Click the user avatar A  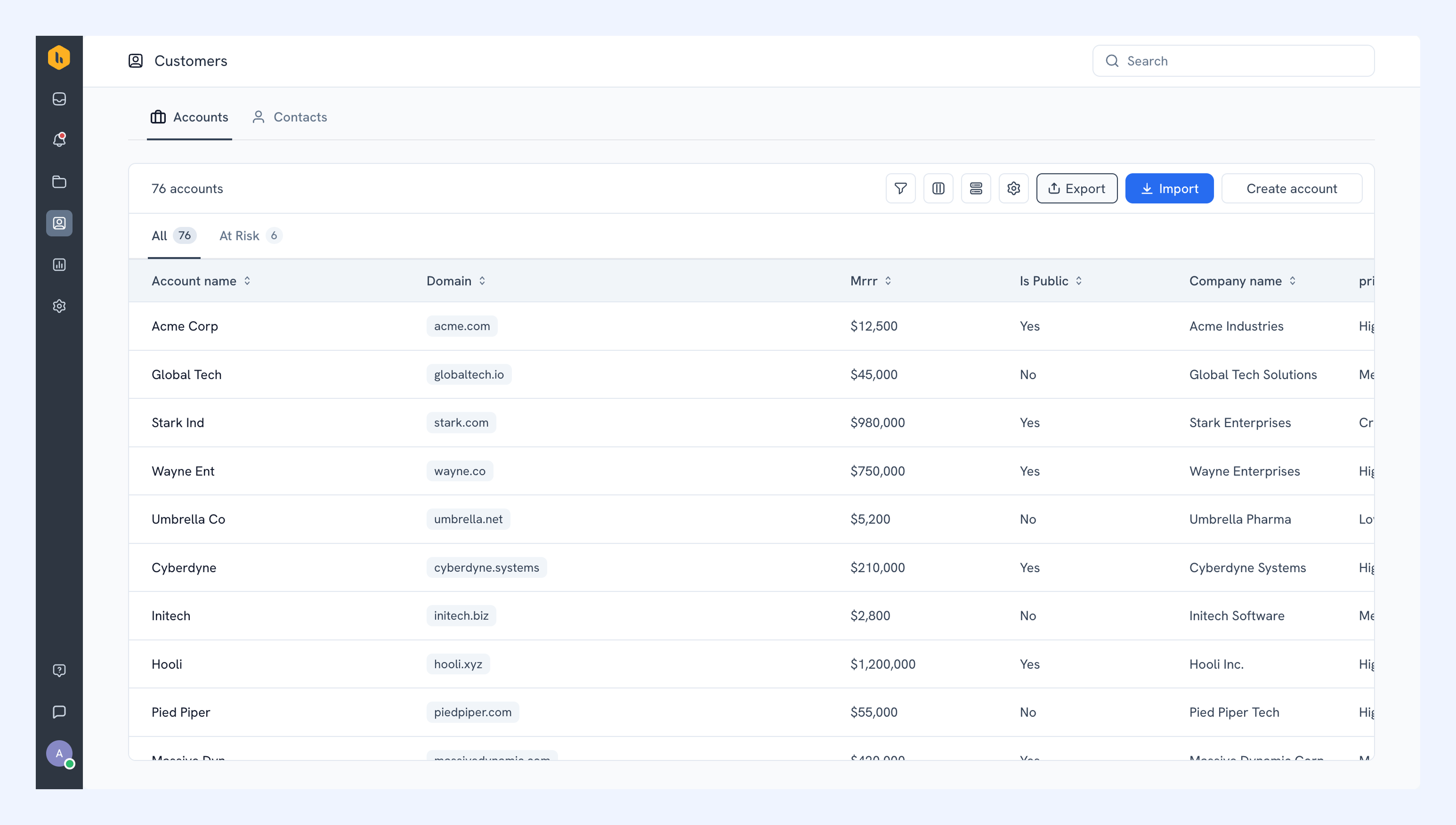click(x=59, y=753)
